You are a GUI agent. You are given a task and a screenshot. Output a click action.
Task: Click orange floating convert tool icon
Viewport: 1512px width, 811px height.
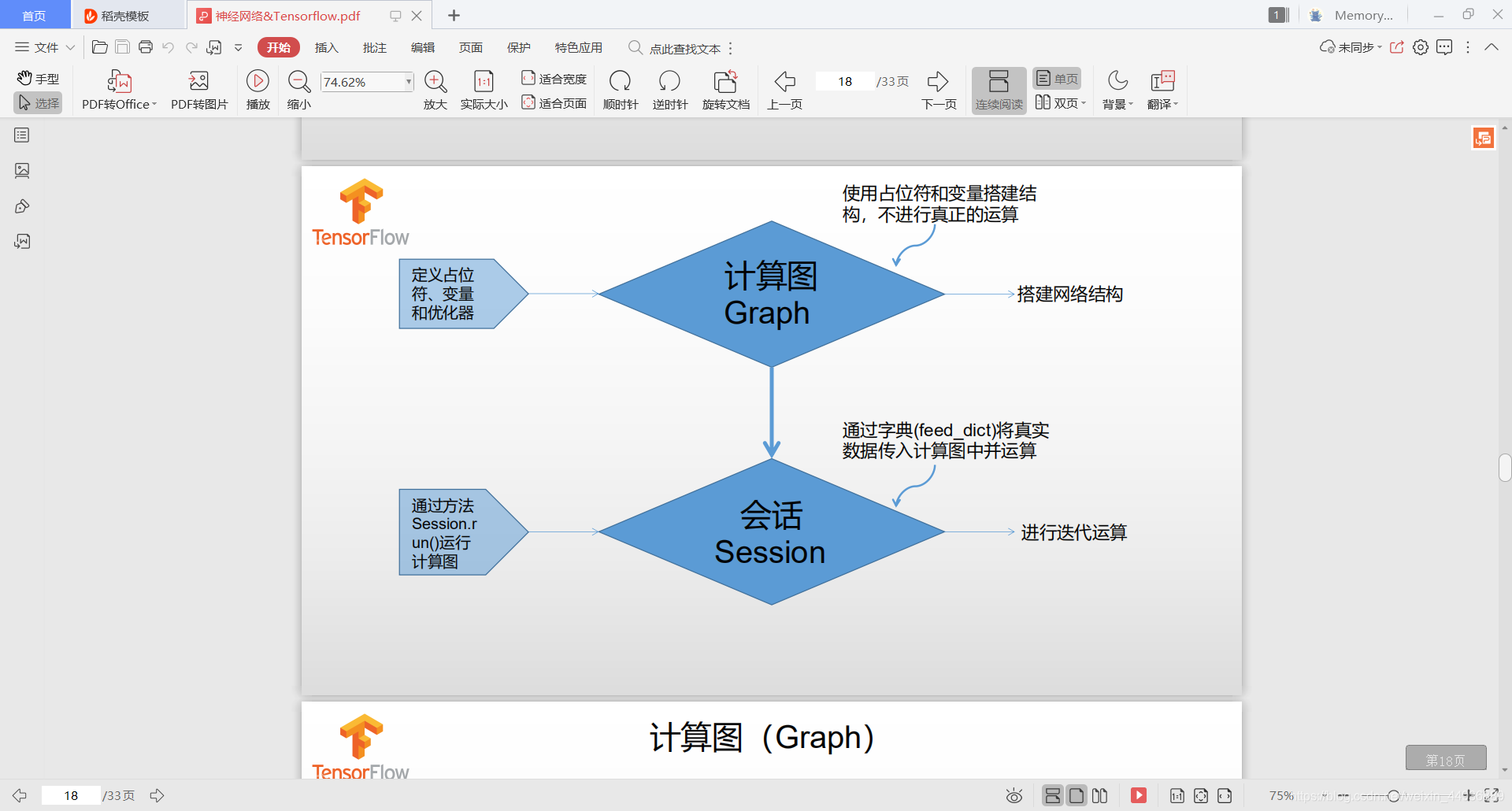pyautogui.click(x=1484, y=139)
